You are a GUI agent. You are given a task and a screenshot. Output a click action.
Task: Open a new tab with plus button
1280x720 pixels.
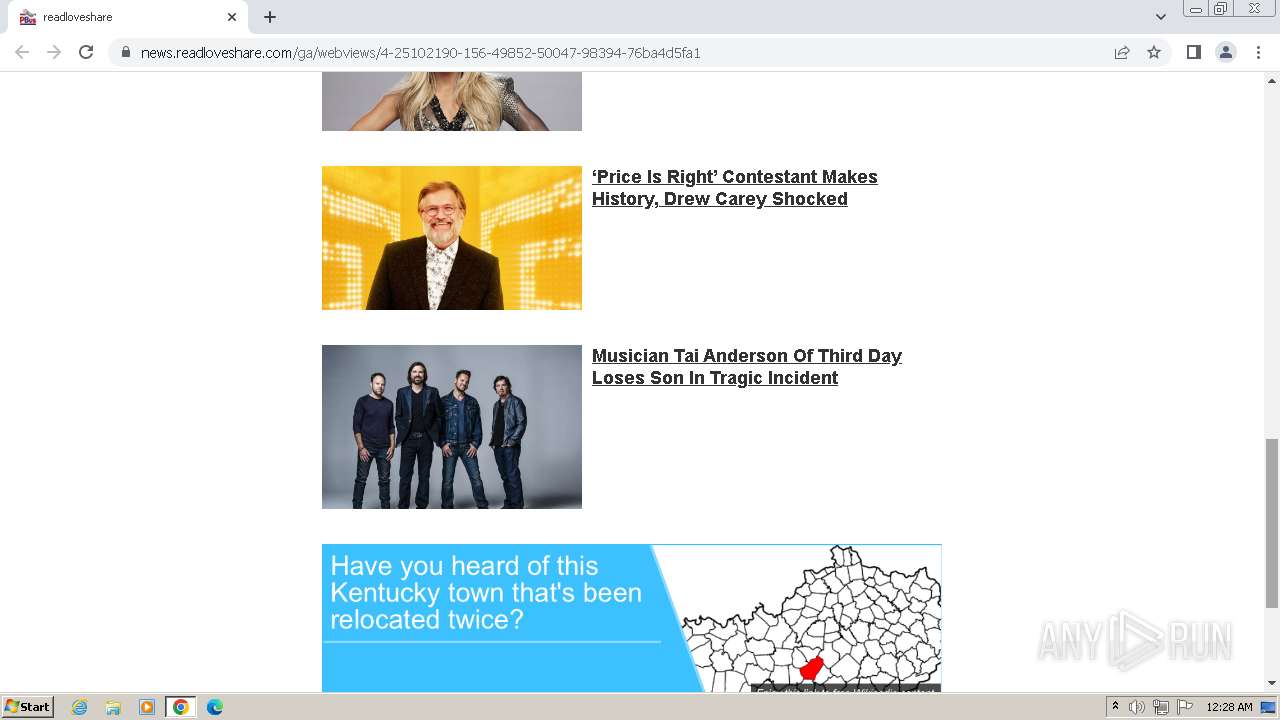(270, 17)
